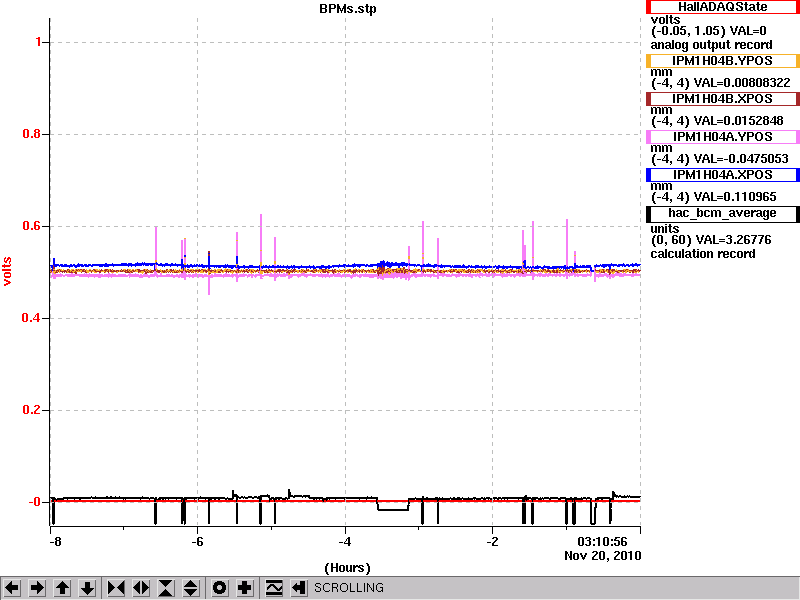The width and height of the screenshot is (800, 600).
Task: Click the outward-pointing horizontal triangles zoom icon
Action: click(141, 588)
